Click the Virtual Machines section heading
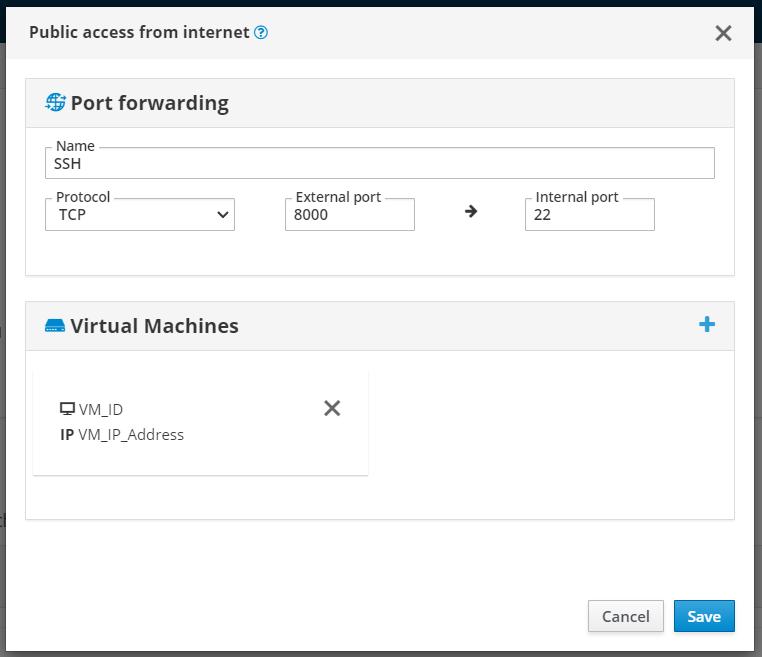 pos(154,326)
